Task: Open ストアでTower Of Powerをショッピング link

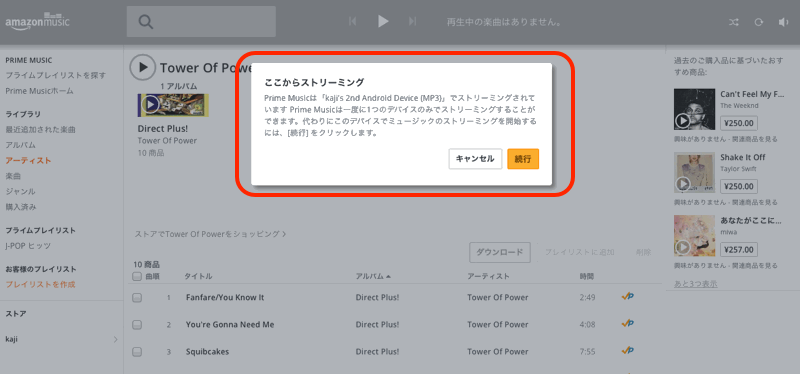Action: (x=210, y=234)
